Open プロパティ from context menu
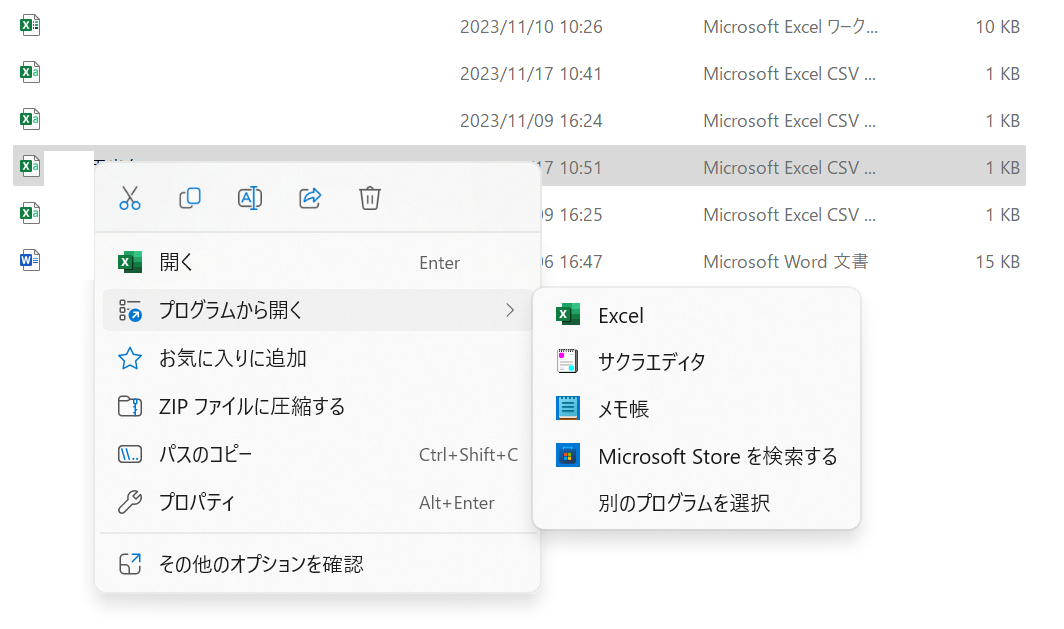 318,502
